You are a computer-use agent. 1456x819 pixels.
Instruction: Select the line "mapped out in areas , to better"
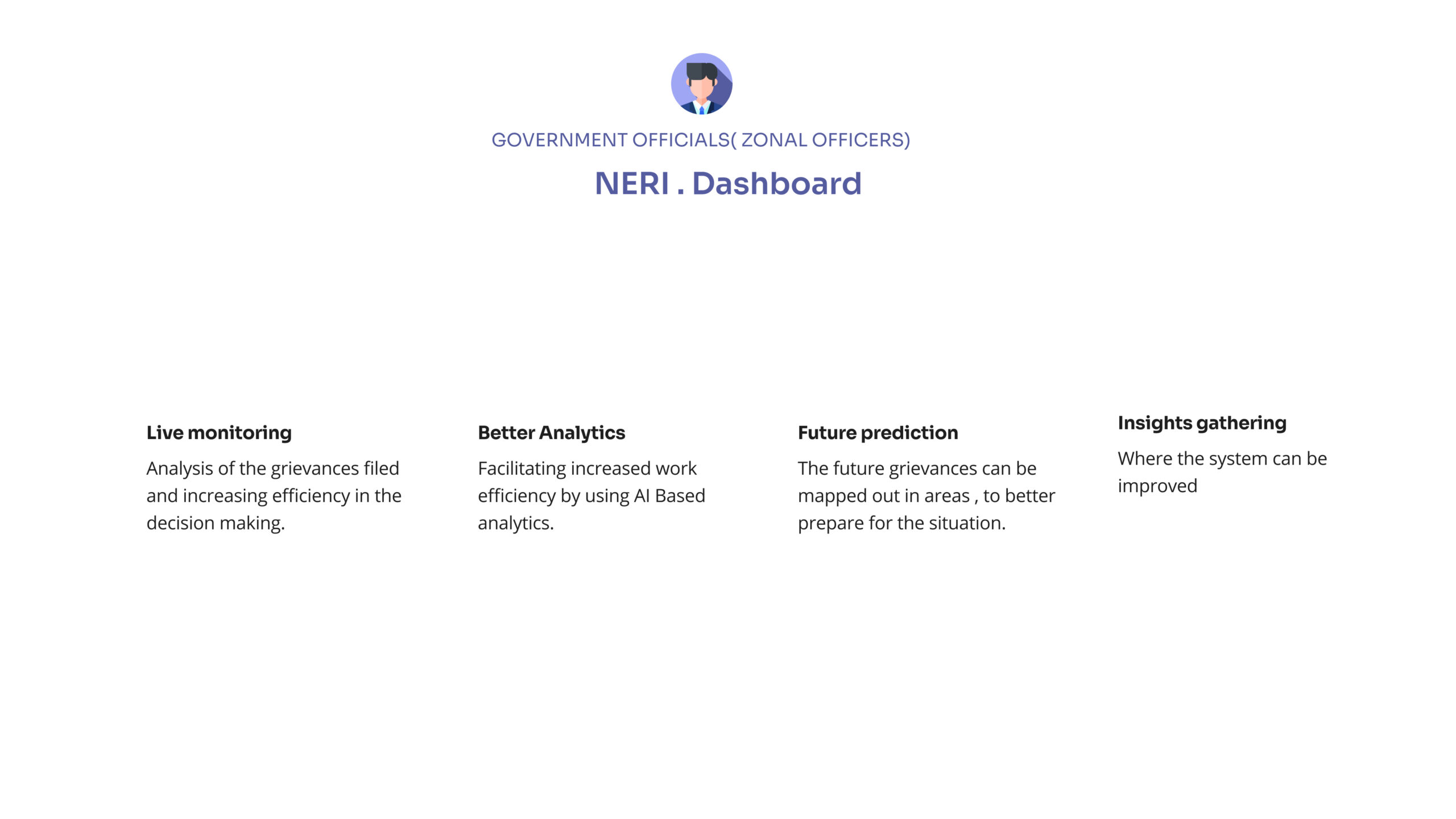pos(926,496)
